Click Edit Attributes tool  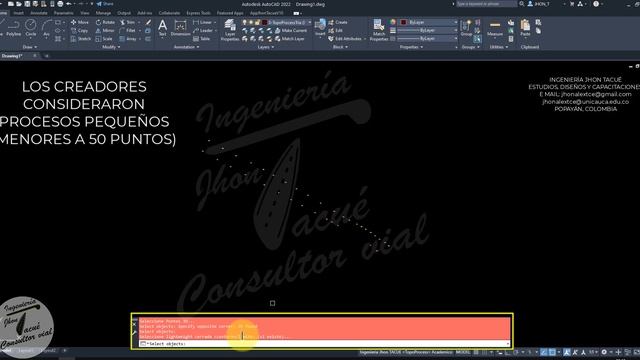345,39
